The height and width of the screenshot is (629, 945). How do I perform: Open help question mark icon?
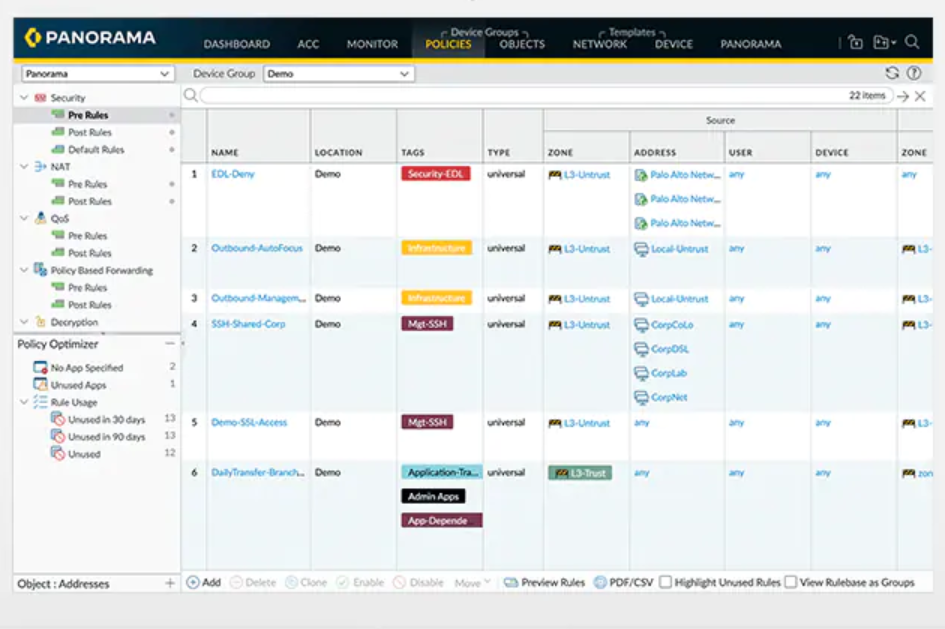pyautogui.click(x=914, y=73)
